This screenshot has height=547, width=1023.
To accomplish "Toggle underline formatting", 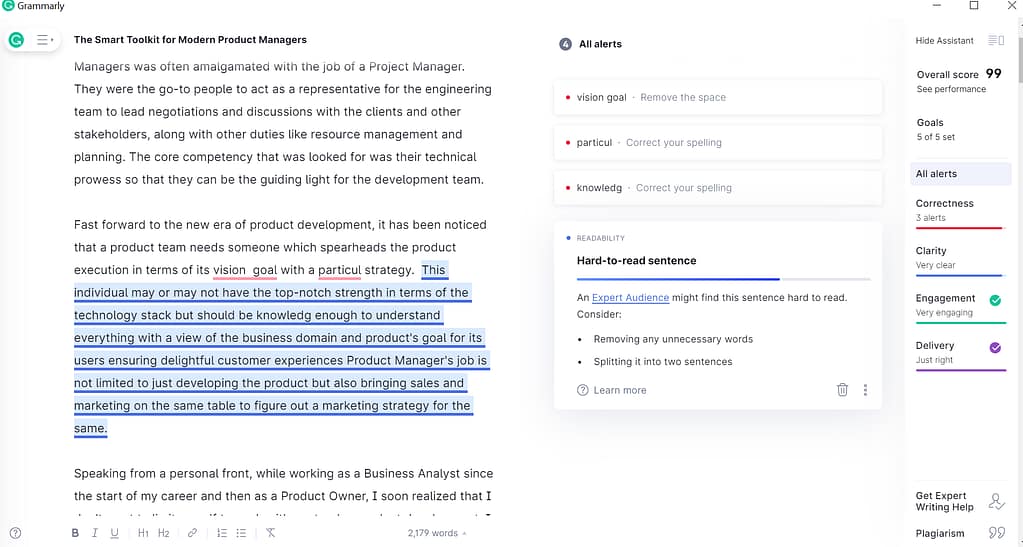I will (115, 533).
